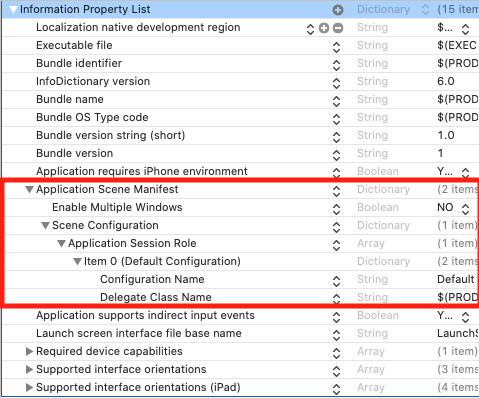Open key stepper for Required device capabilities
This screenshot has height=398, width=479.
point(336,353)
